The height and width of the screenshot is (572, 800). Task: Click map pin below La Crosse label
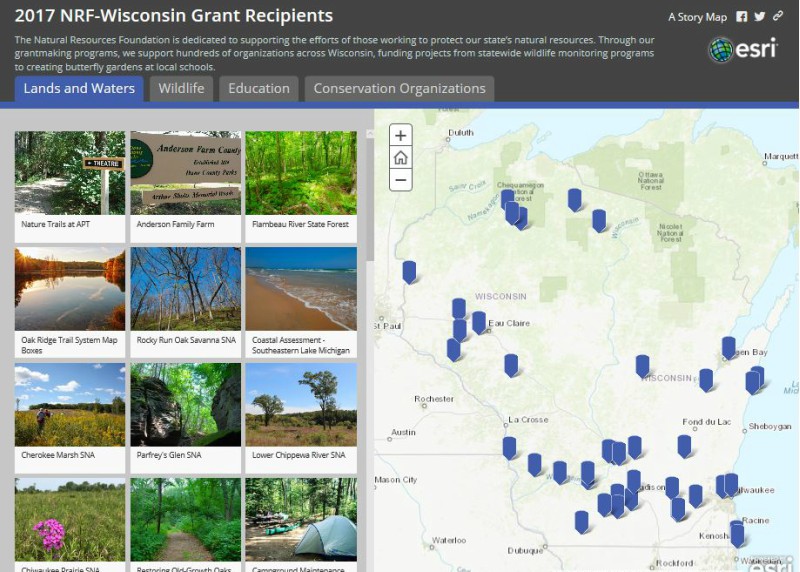tap(509, 448)
